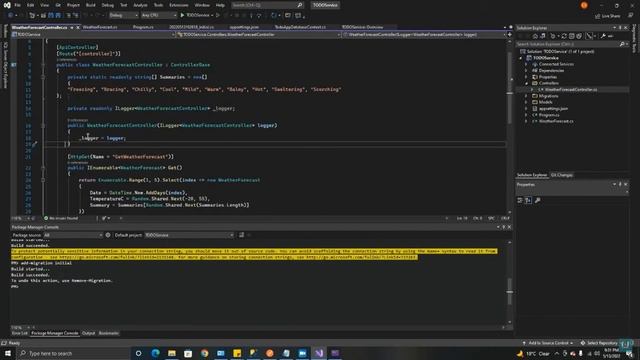Switch to the Git Changes tab
The height and width of the screenshot is (360, 640).
click(562, 175)
